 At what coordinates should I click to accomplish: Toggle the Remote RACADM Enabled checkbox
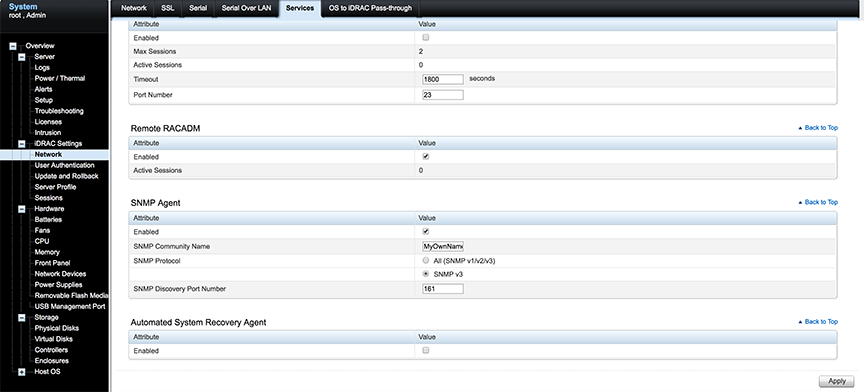pos(425,157)
